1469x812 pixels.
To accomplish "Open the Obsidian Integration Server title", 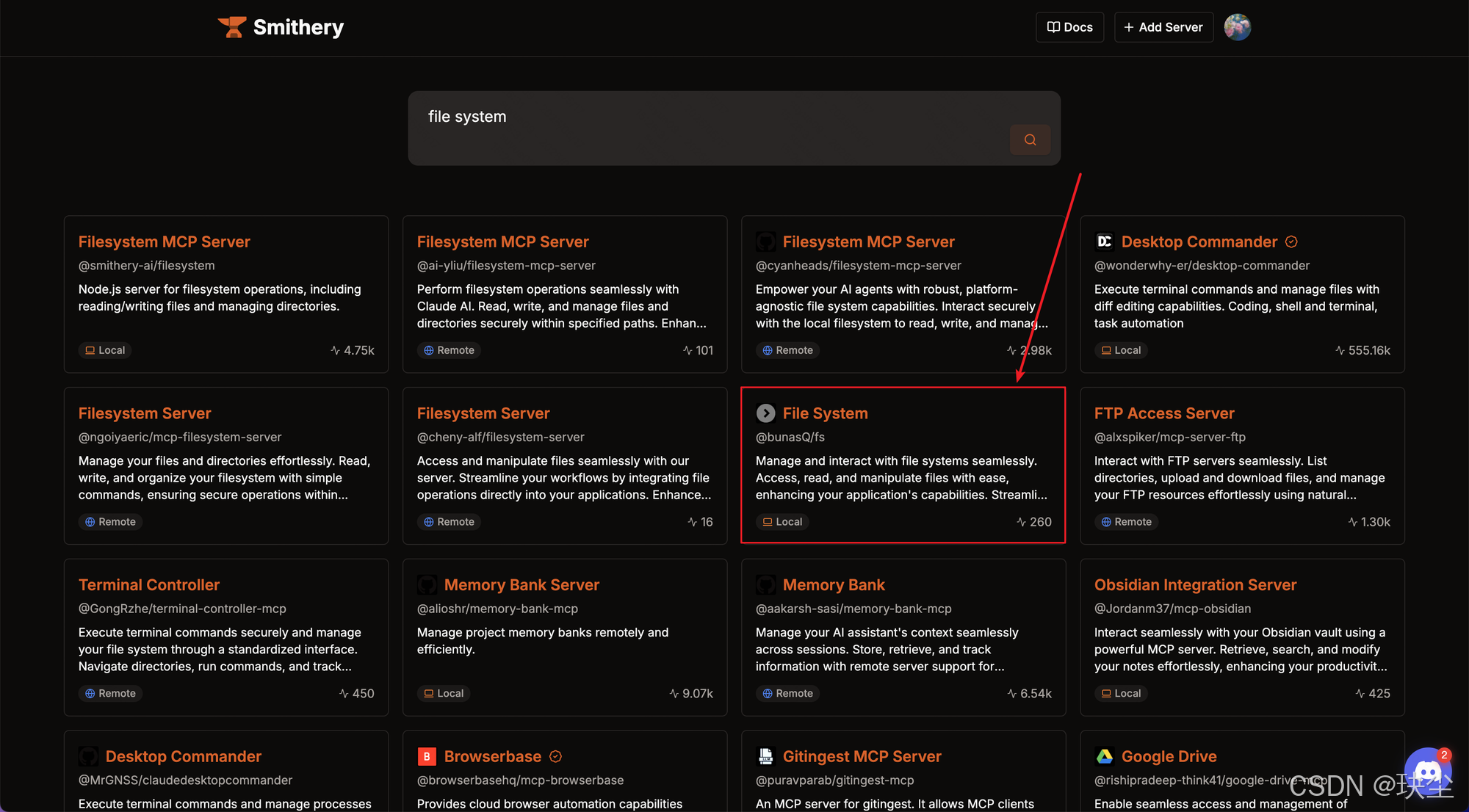I will [1195, 585].
